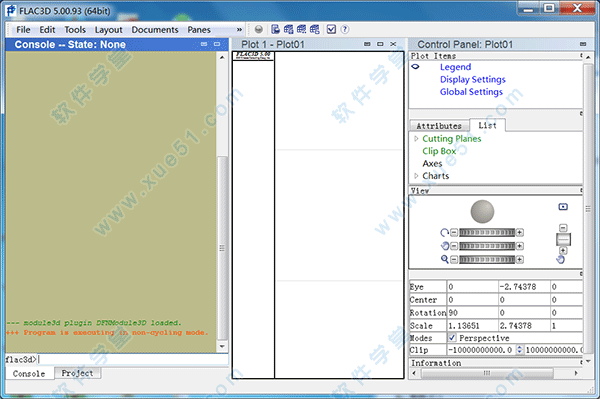
Task: Click console scrollbar down arrow
Action: [x=222, y=346]
